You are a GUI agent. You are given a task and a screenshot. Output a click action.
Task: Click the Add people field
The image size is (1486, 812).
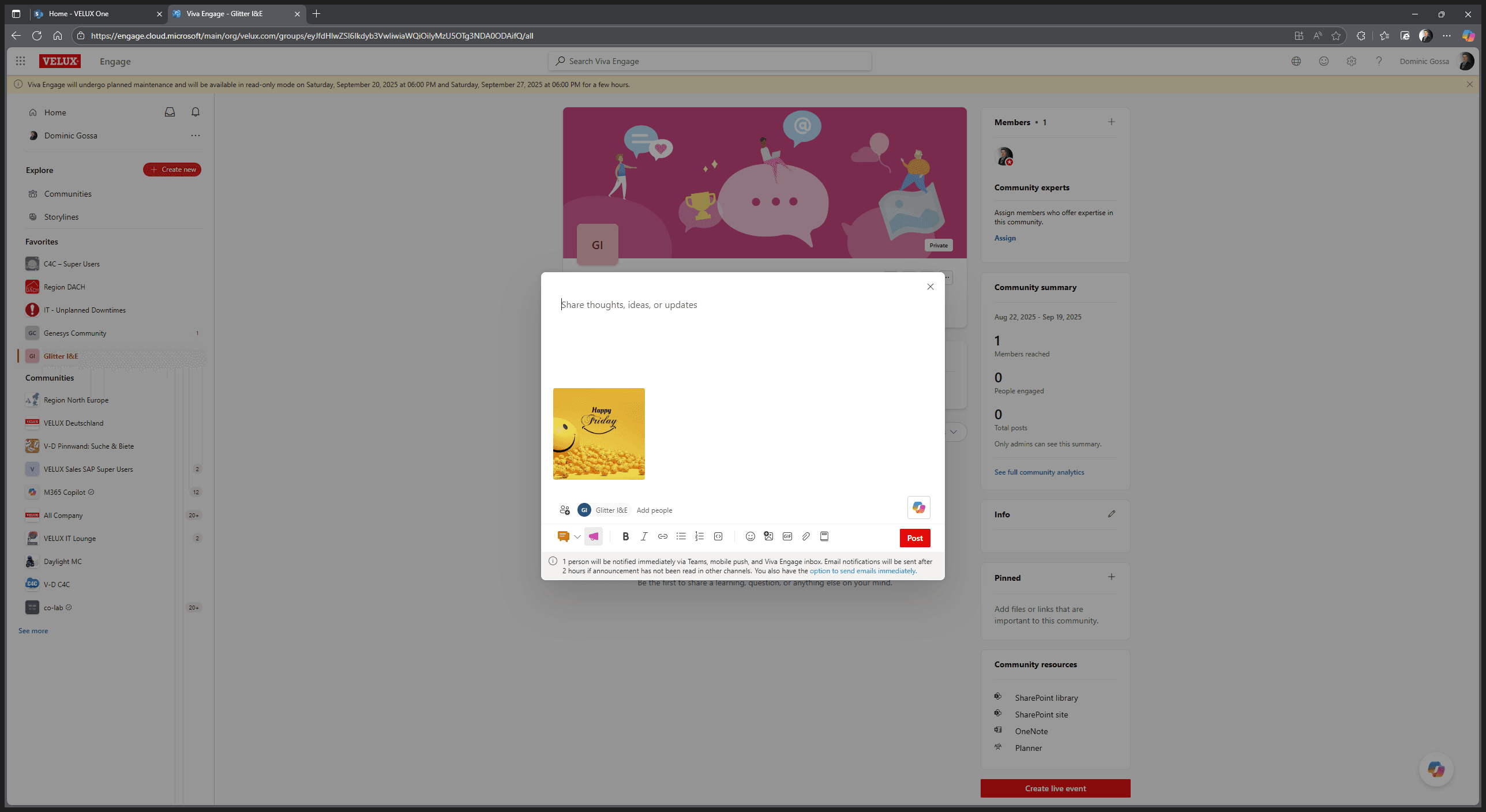[654, 510]
